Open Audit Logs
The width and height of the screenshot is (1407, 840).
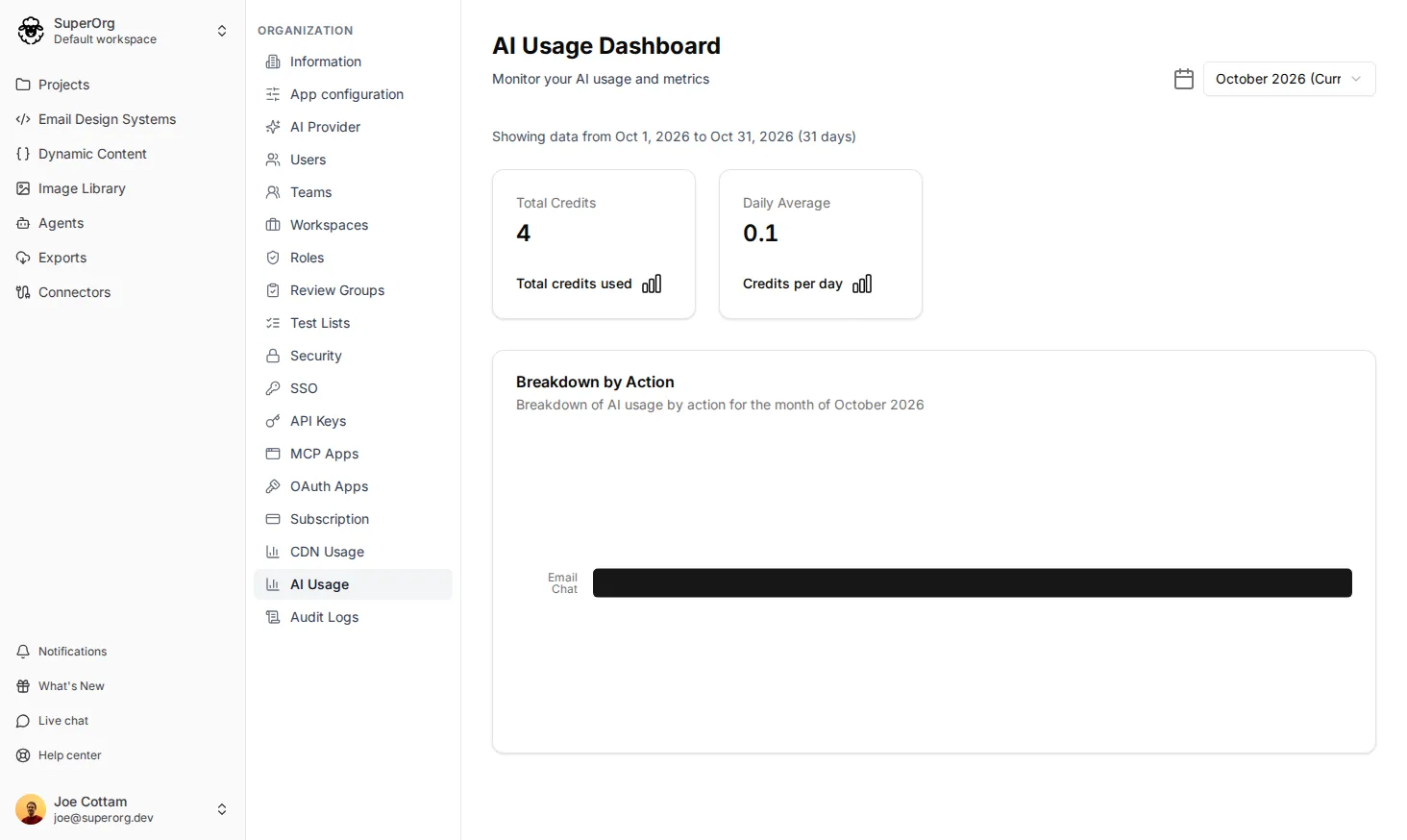coord(353,617)
